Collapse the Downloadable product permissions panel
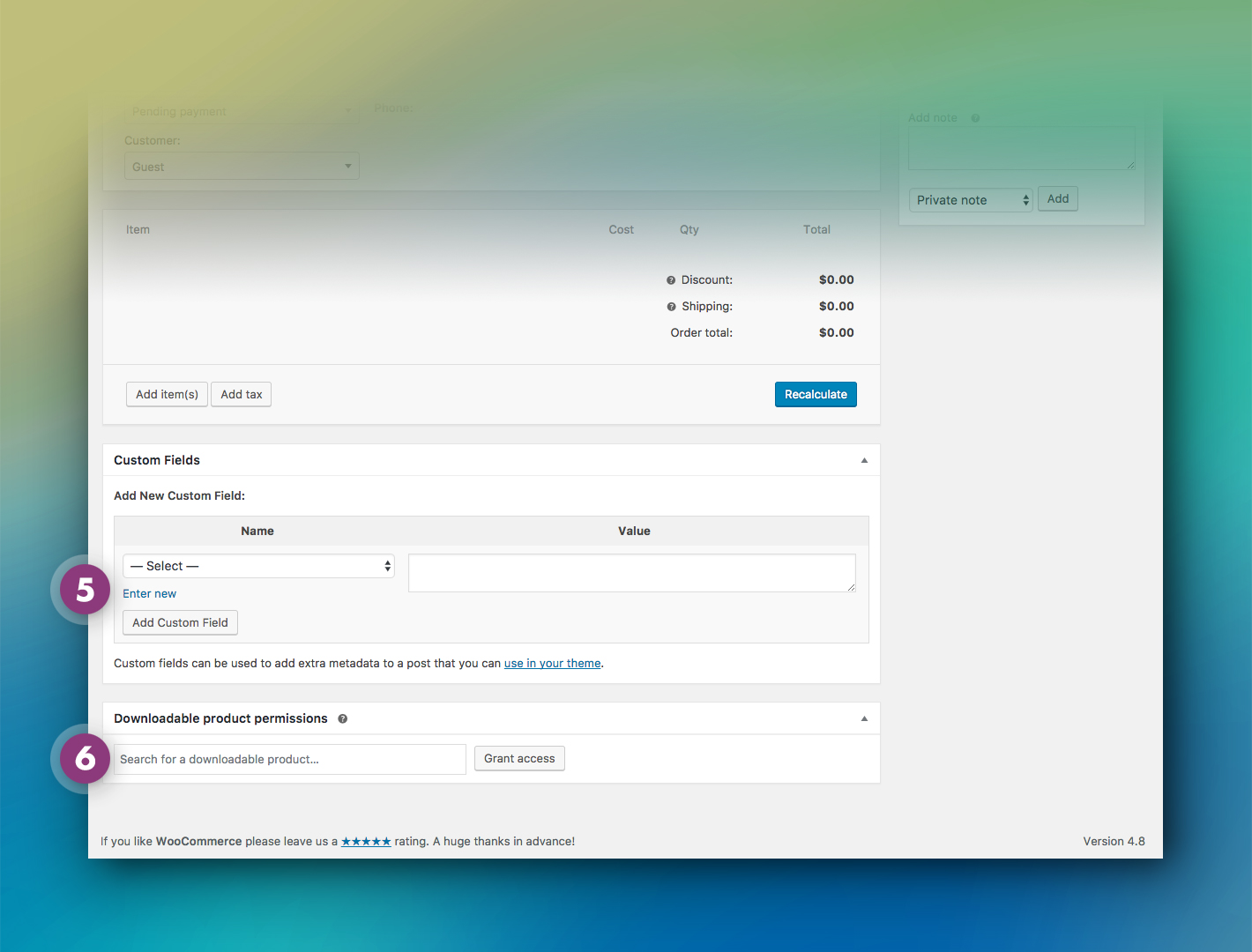1252x952 pixels. tap(864, 718)
